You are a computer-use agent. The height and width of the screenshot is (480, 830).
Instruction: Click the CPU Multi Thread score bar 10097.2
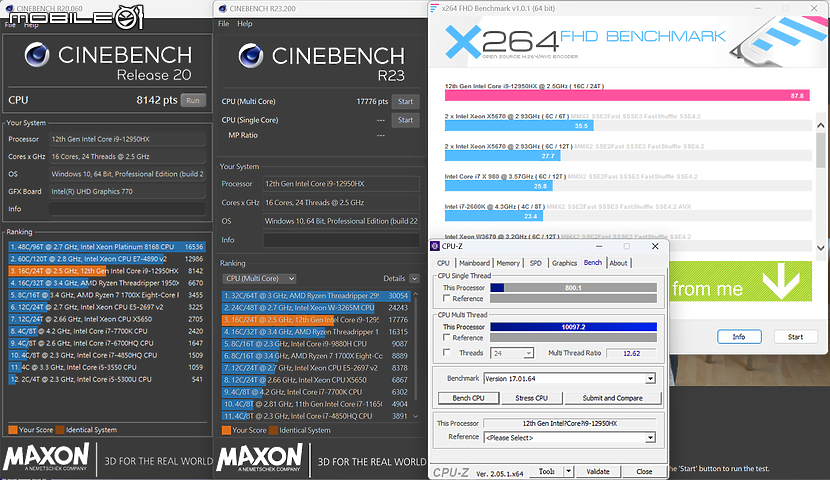573,327
